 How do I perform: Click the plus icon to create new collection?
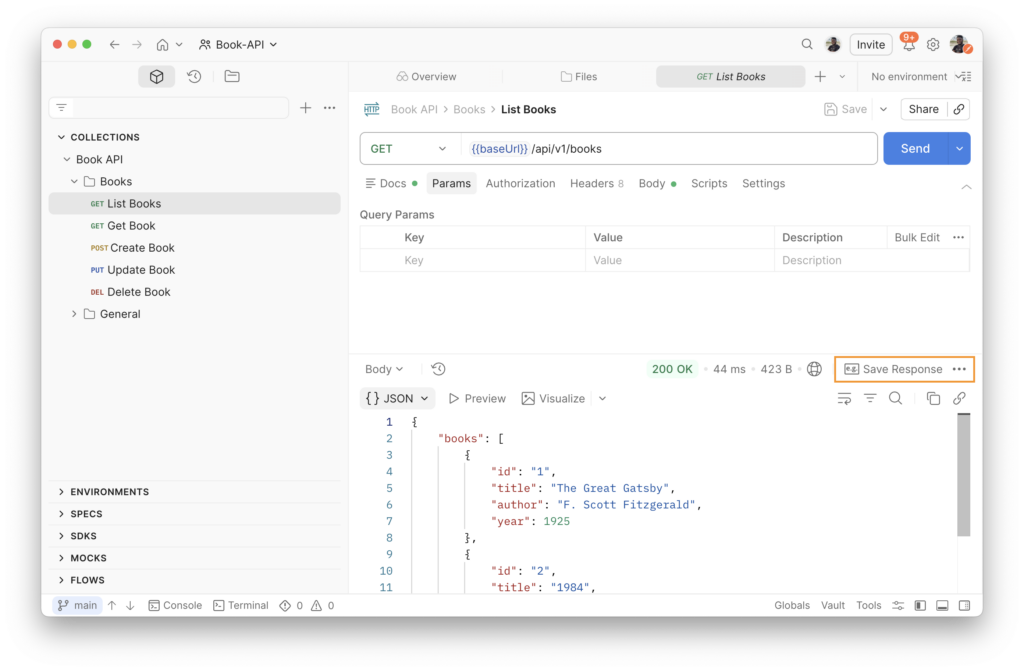click(x=305, y=108)
